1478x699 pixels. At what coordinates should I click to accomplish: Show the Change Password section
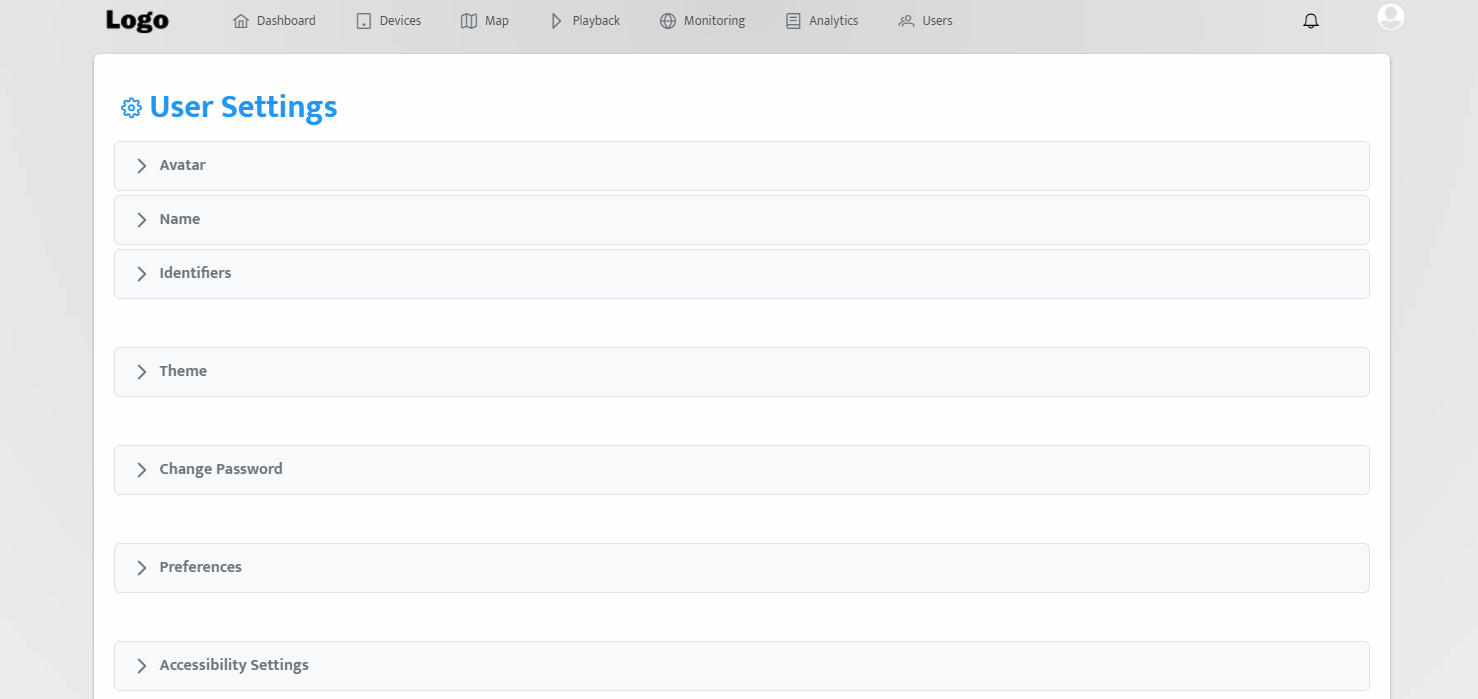[221, 470]
